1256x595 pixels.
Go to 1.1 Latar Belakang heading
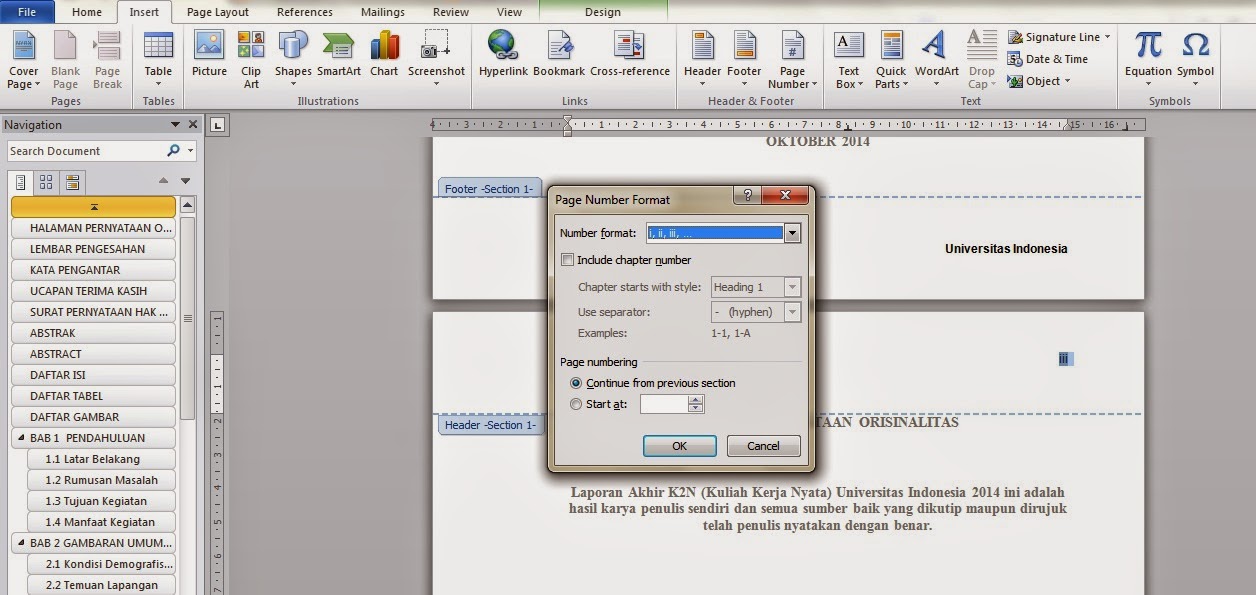click(101, 459)
